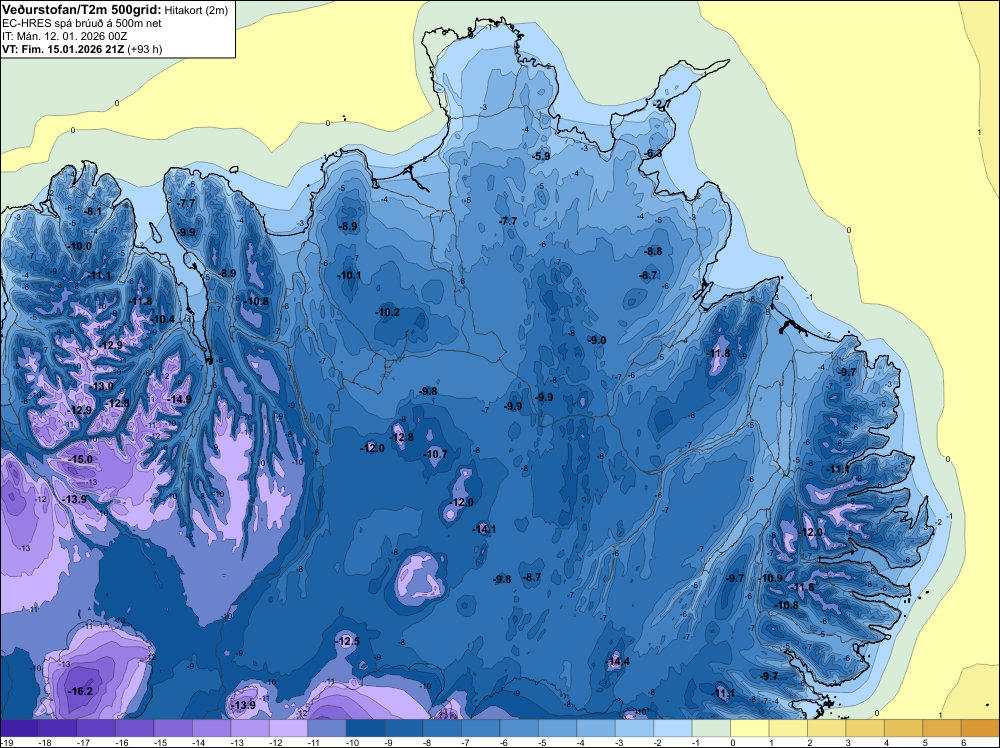Select the -10.4 temperature value
The image size is (1000, 748).
(x=163, y=319)
